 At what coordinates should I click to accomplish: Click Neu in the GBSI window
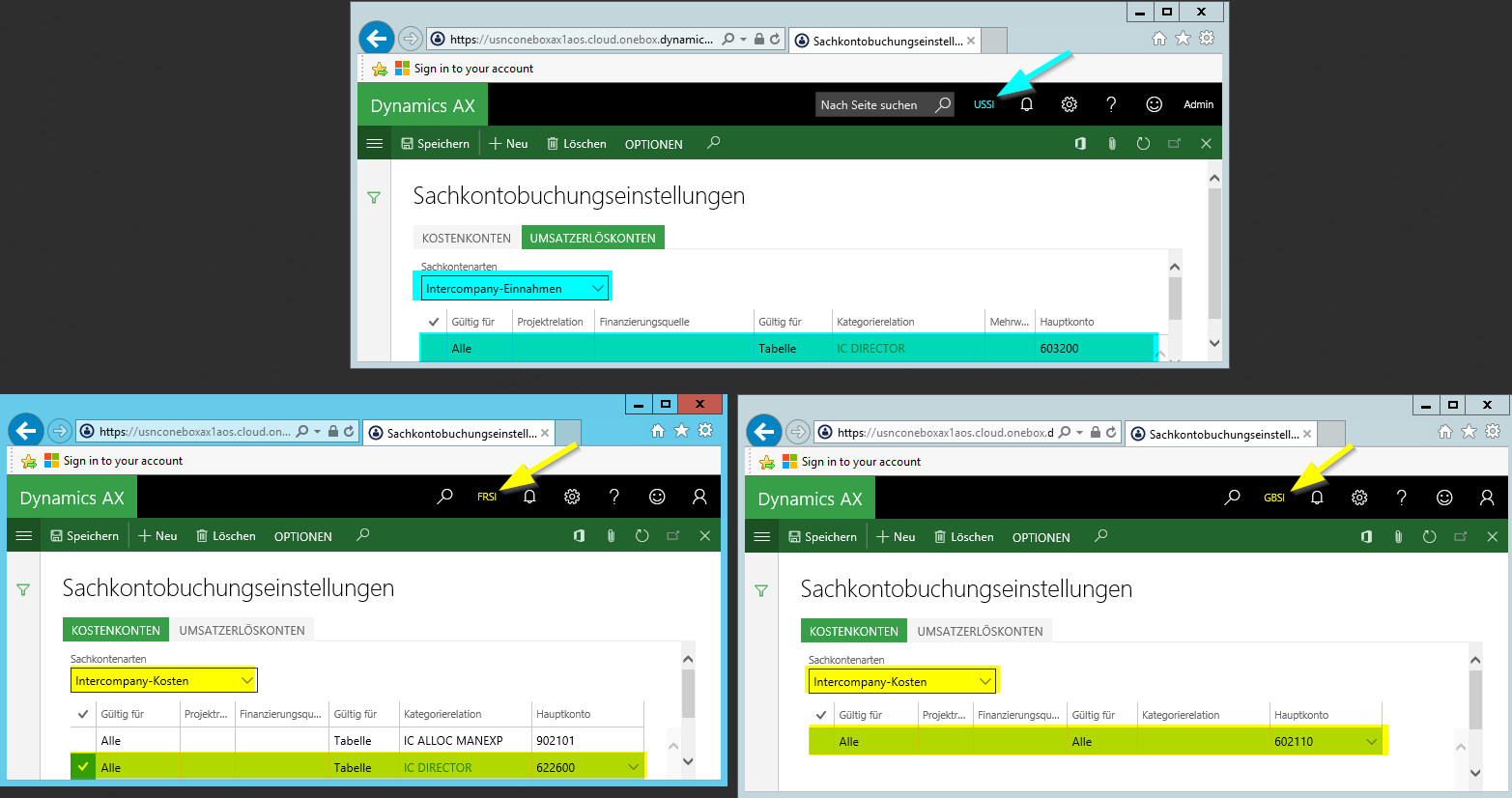895,537
